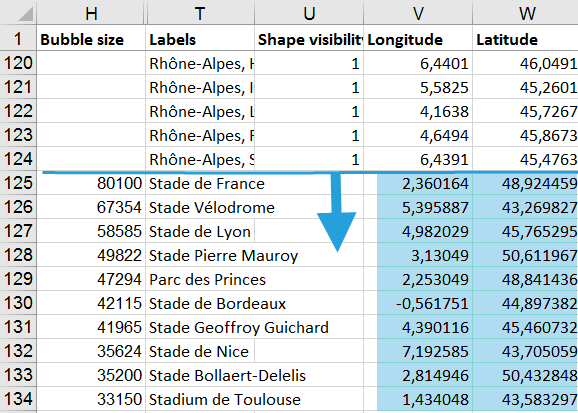Select column T header
The image size is (578, 413).
click(199, 13)
